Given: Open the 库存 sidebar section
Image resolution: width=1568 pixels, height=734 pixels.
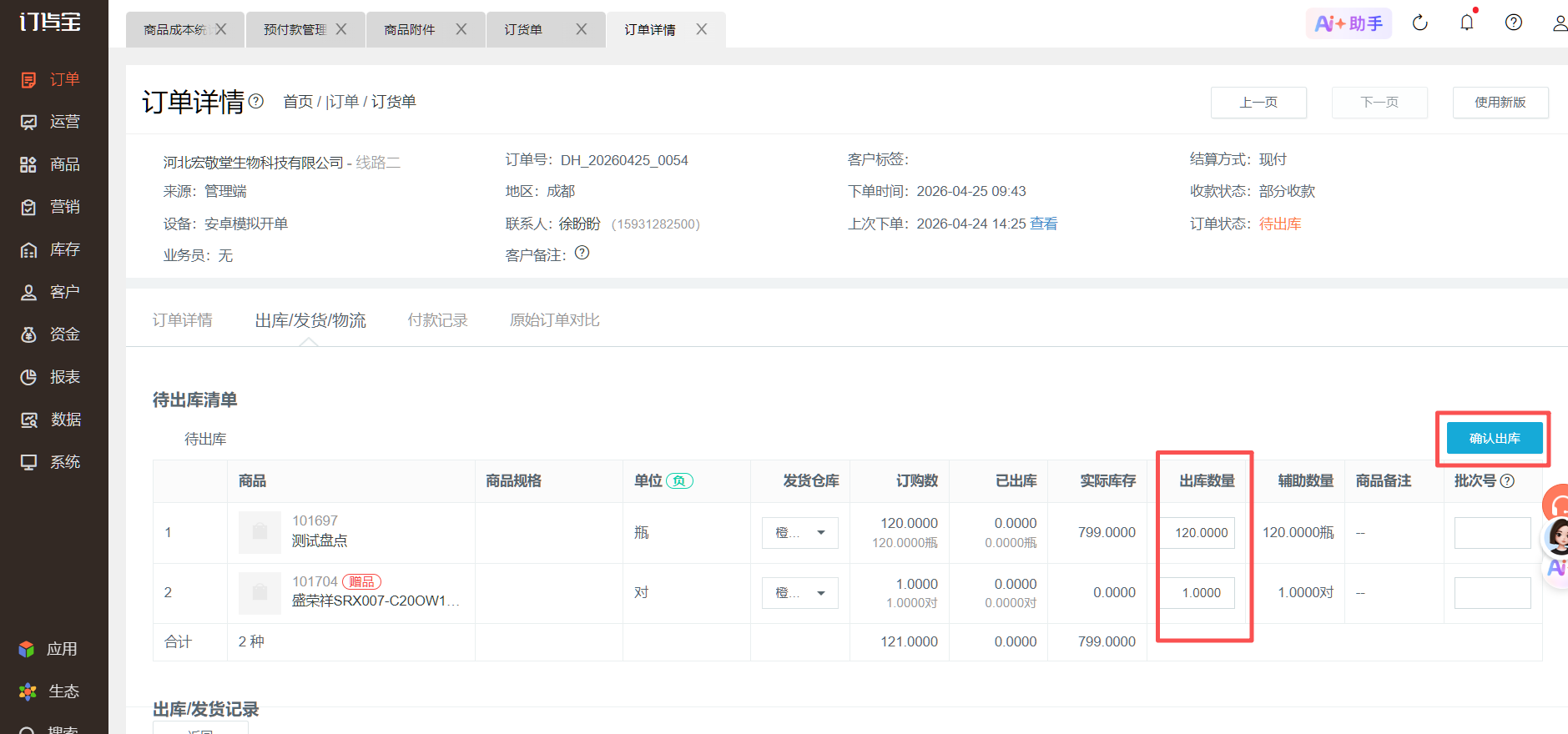Looking at the screenshot, I should pos(50,249).
